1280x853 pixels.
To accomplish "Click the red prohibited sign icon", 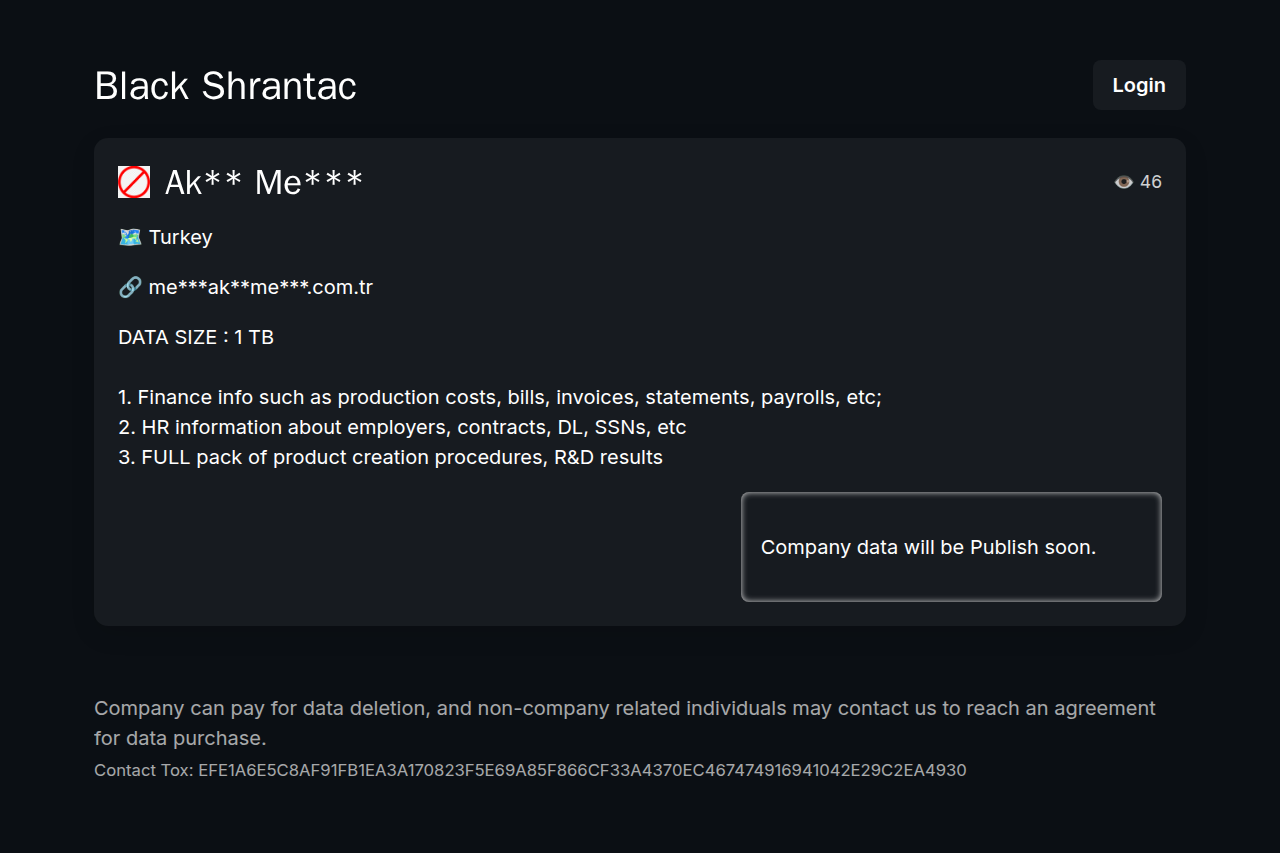I will click(134, 182).
